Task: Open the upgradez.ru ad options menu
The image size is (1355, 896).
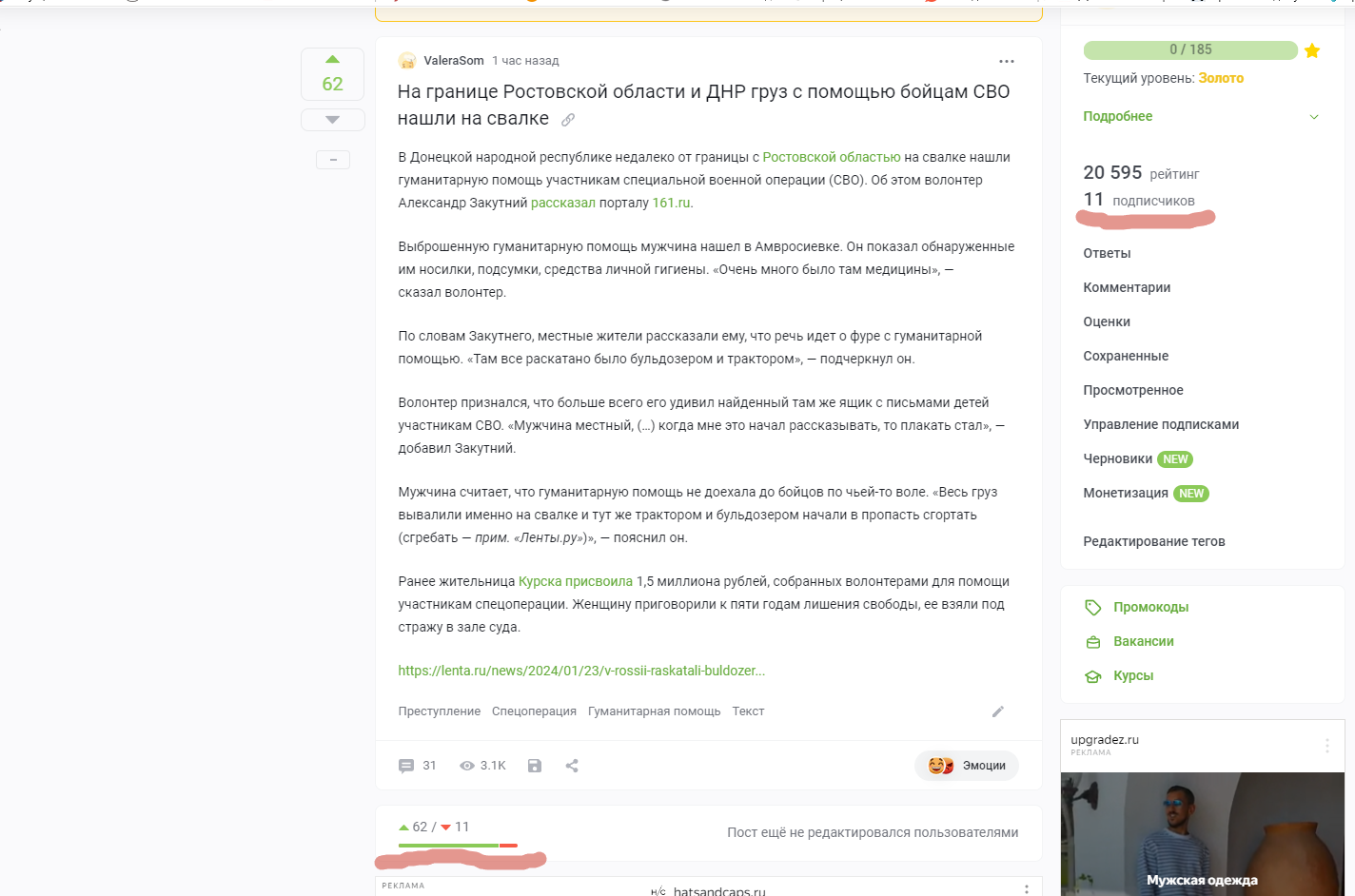Action: click(1327, 746)
